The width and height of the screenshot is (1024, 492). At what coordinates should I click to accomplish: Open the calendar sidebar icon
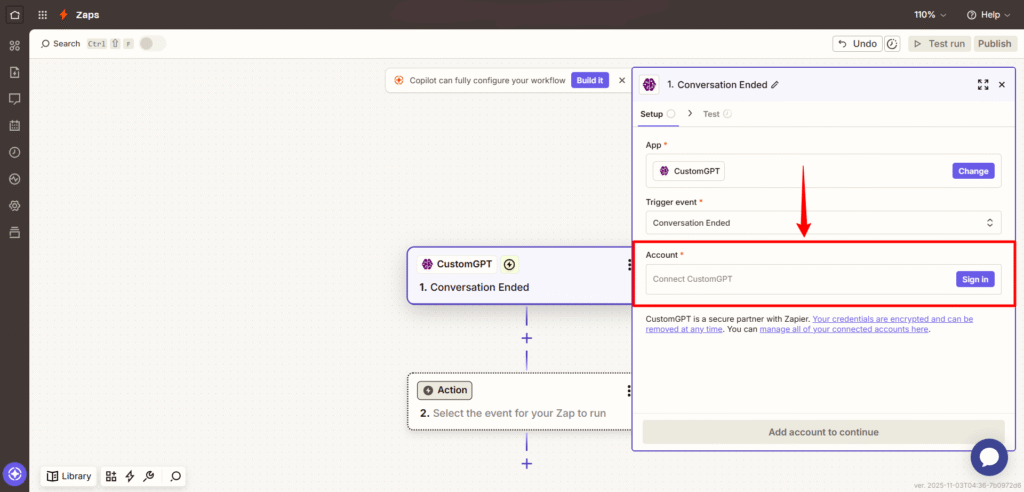coord(14,125)
